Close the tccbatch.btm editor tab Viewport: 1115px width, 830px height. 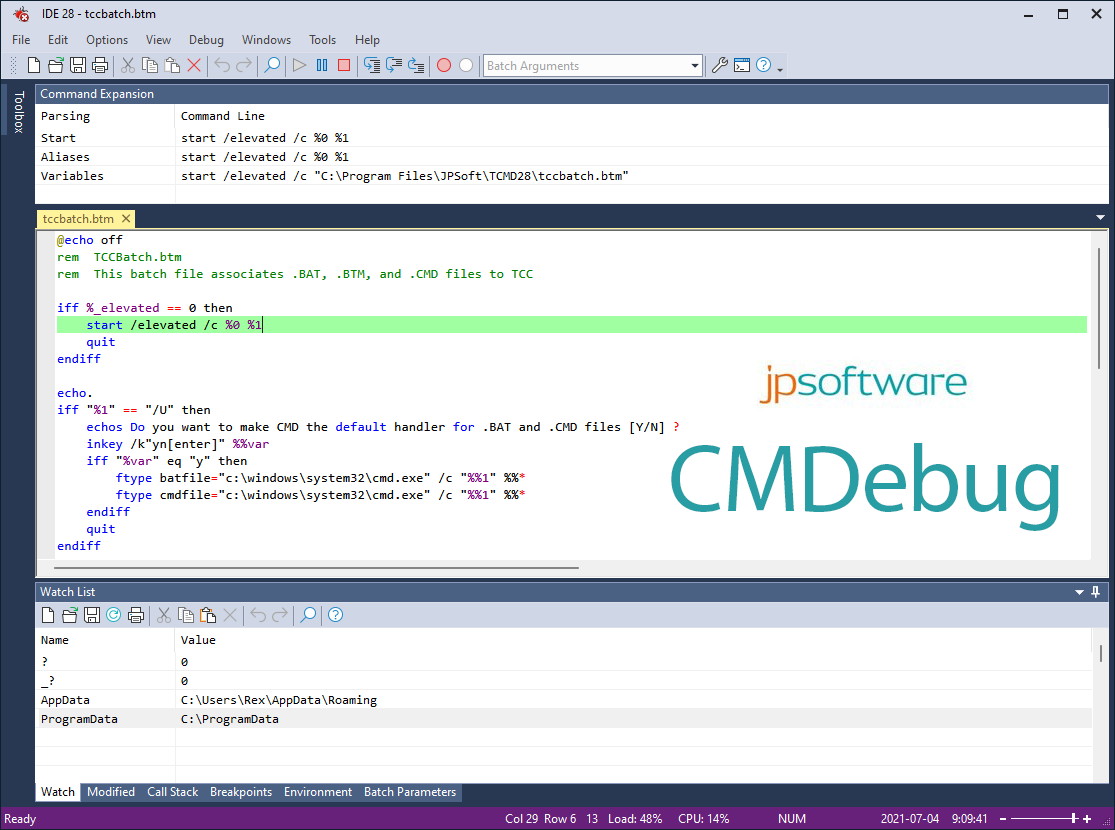tap(125, 218)
